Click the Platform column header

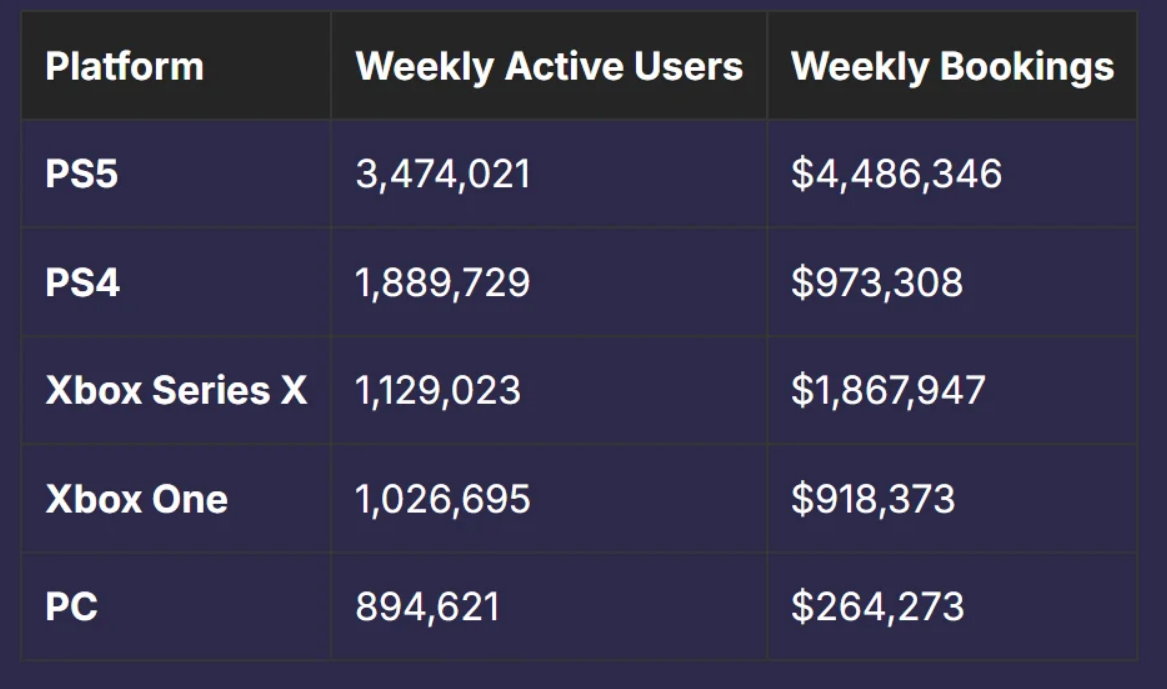[124, 67]
